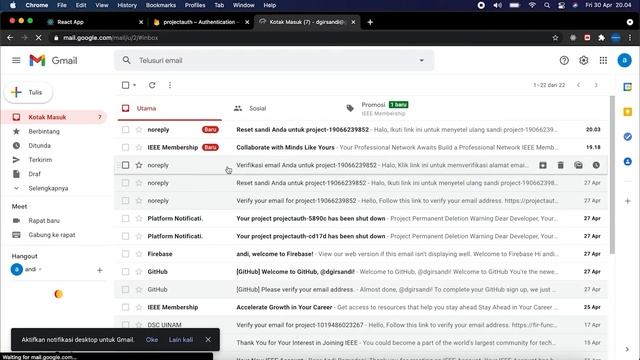Open Google Keep side panel

pyautogui.click(x=628, y=112)
